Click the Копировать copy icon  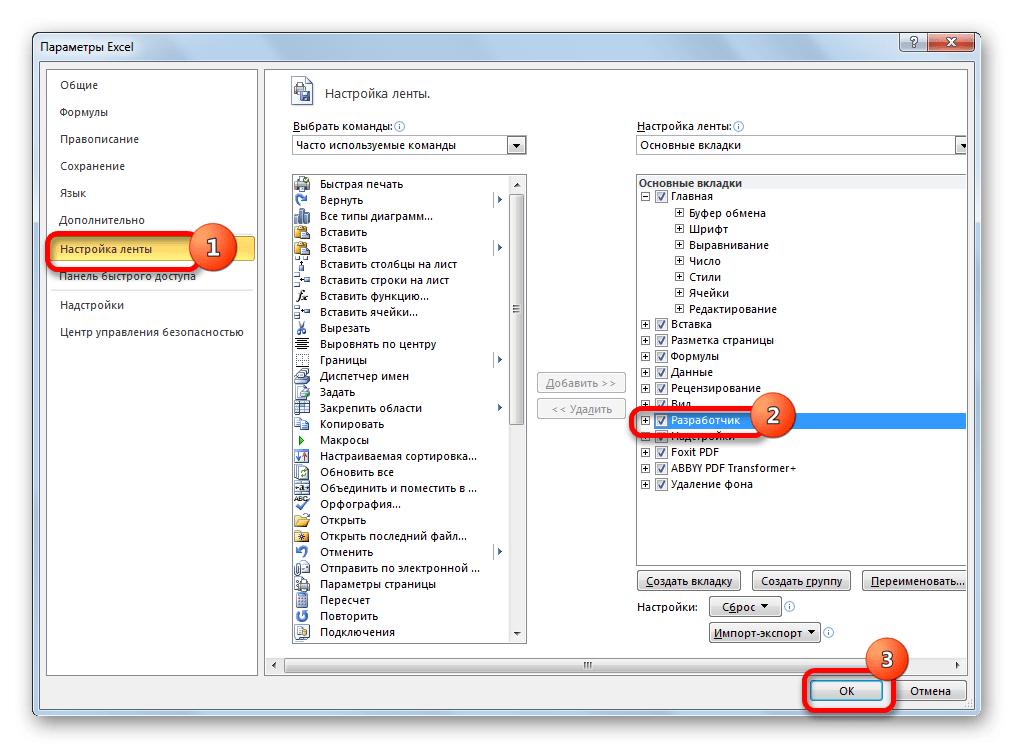pos(302,424)
